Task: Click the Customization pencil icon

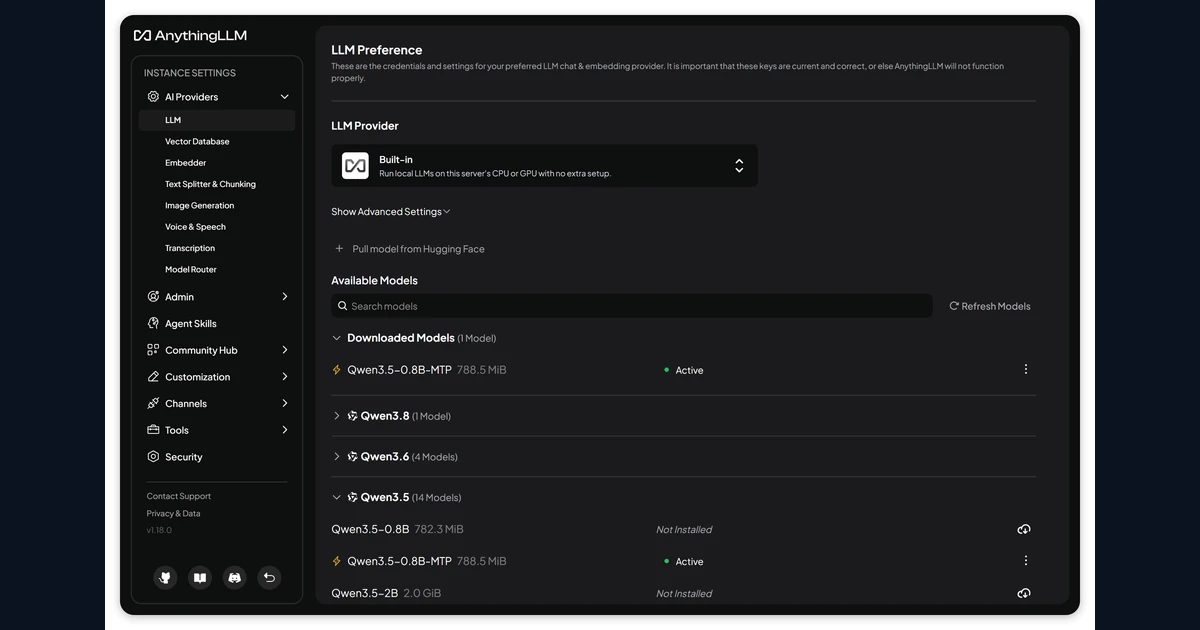Action: pyautogui.click(x=153, y=377)
